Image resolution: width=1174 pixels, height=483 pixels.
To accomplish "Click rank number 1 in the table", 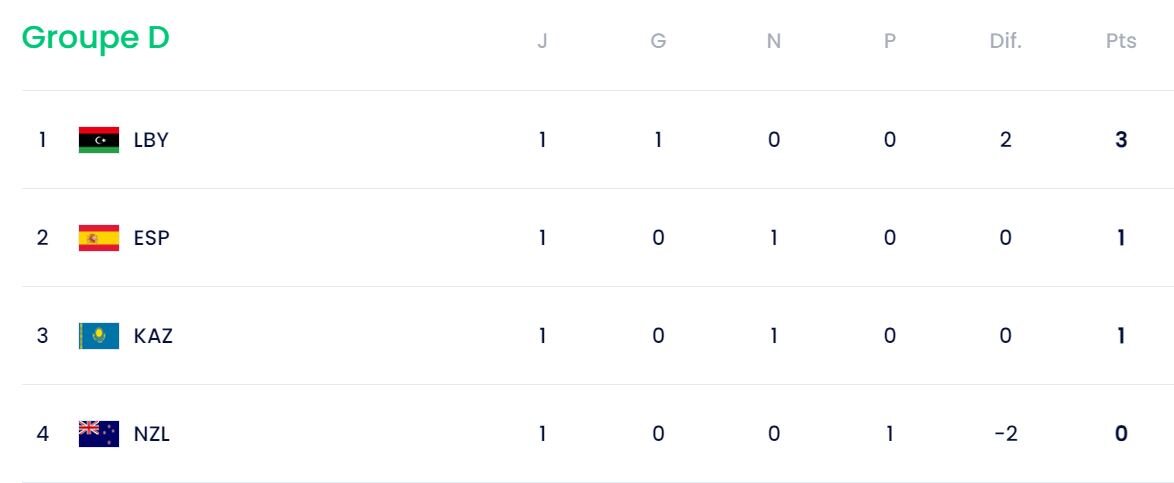I will pos(43,140).
